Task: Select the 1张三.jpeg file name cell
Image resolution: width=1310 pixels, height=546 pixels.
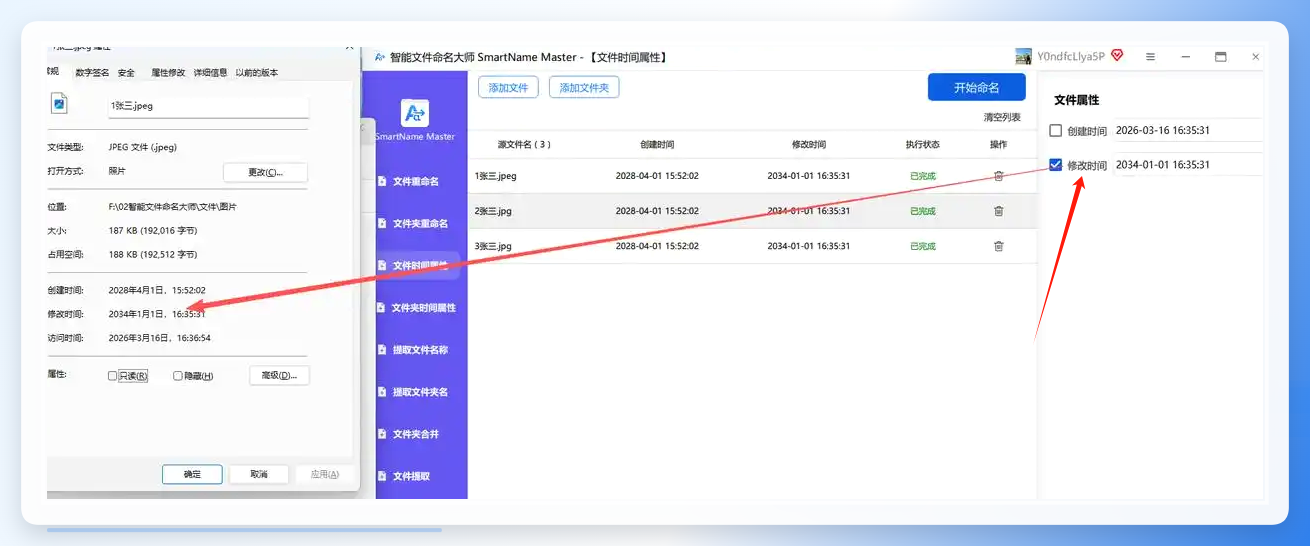Action: tap(496, 176)
